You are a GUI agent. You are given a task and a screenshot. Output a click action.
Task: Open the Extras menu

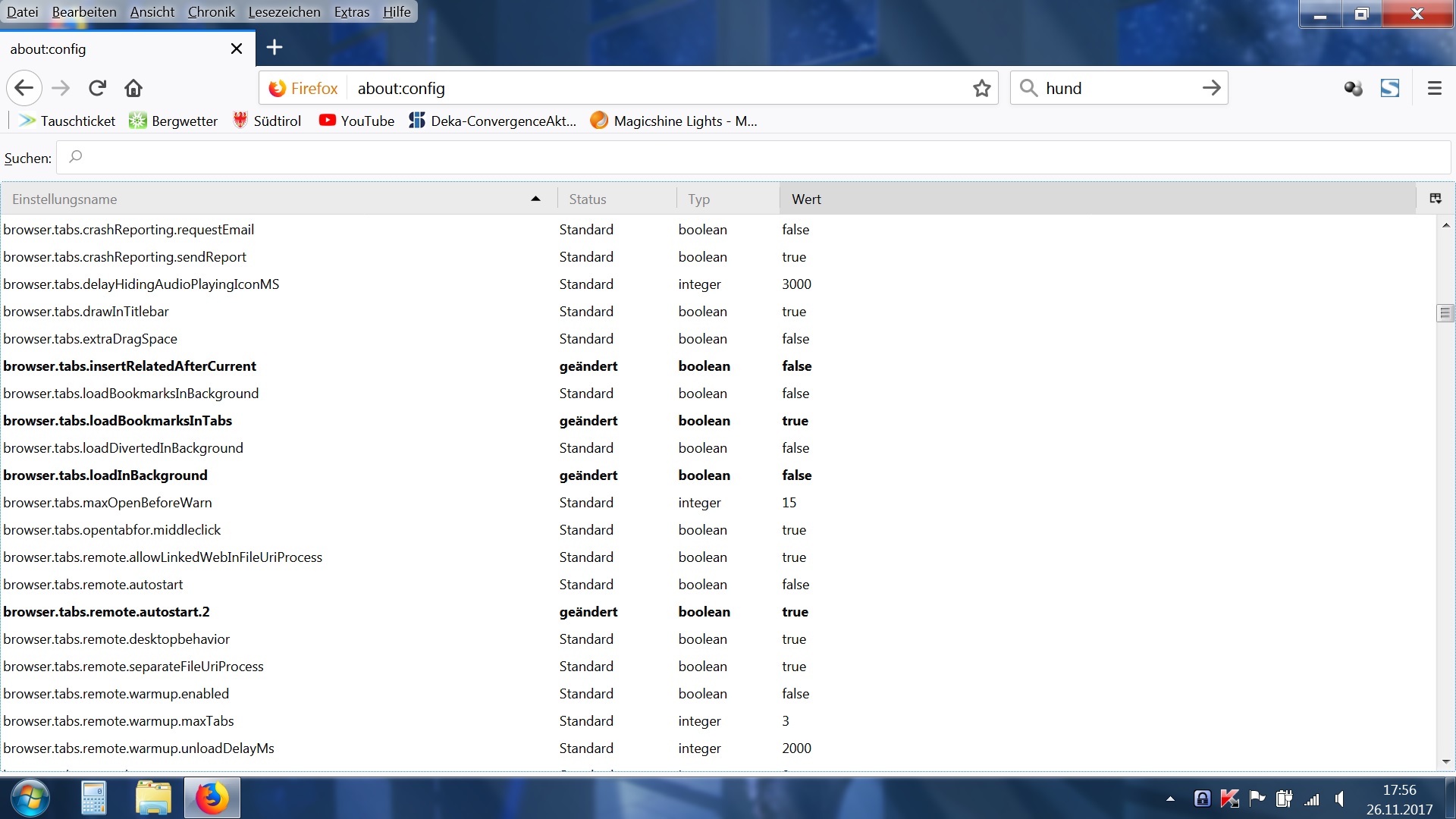(352, 11)
